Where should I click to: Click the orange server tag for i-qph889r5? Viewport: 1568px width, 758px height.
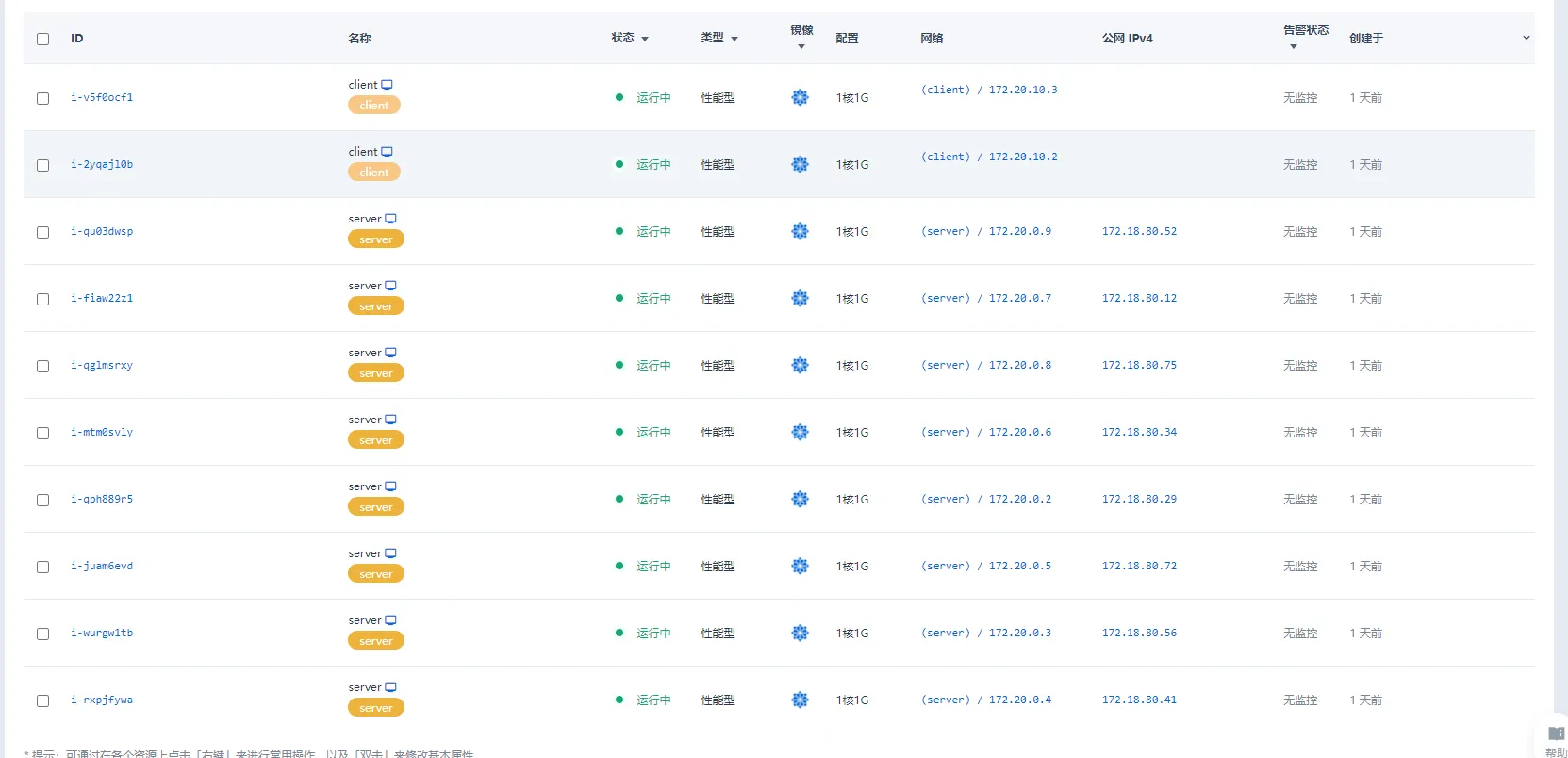375,507
